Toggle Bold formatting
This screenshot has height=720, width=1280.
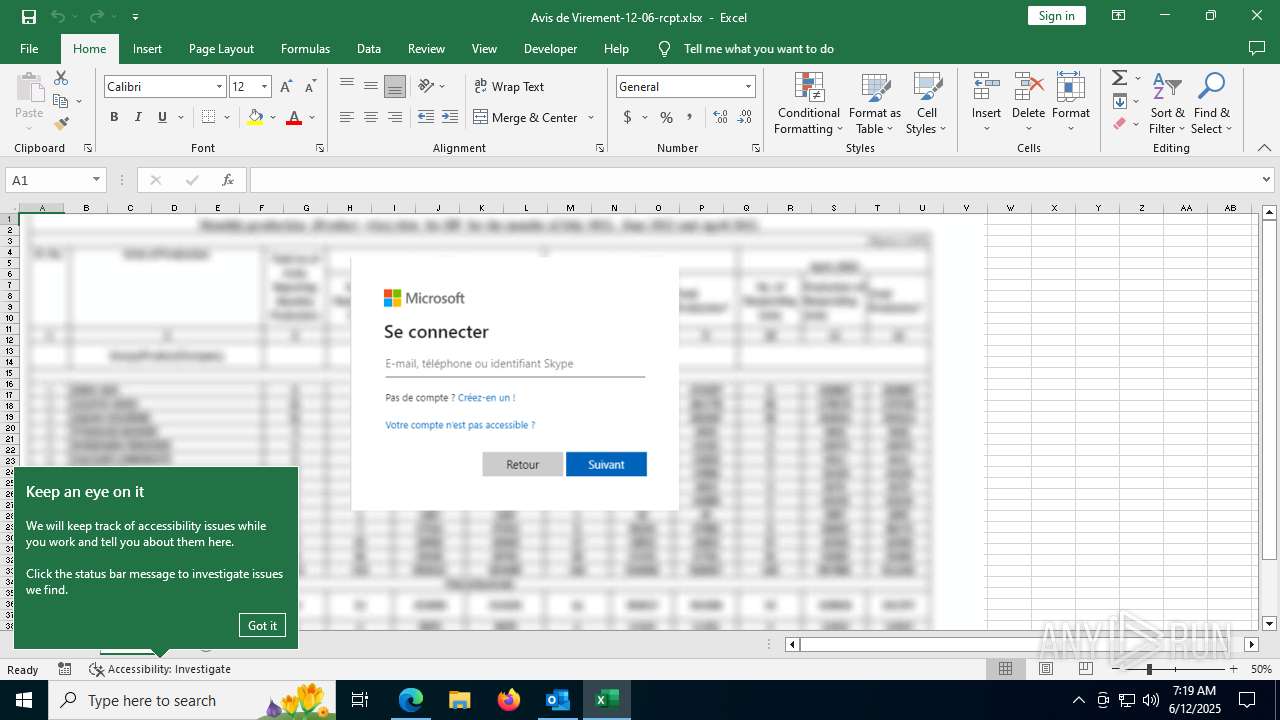(x=114, y=117)
